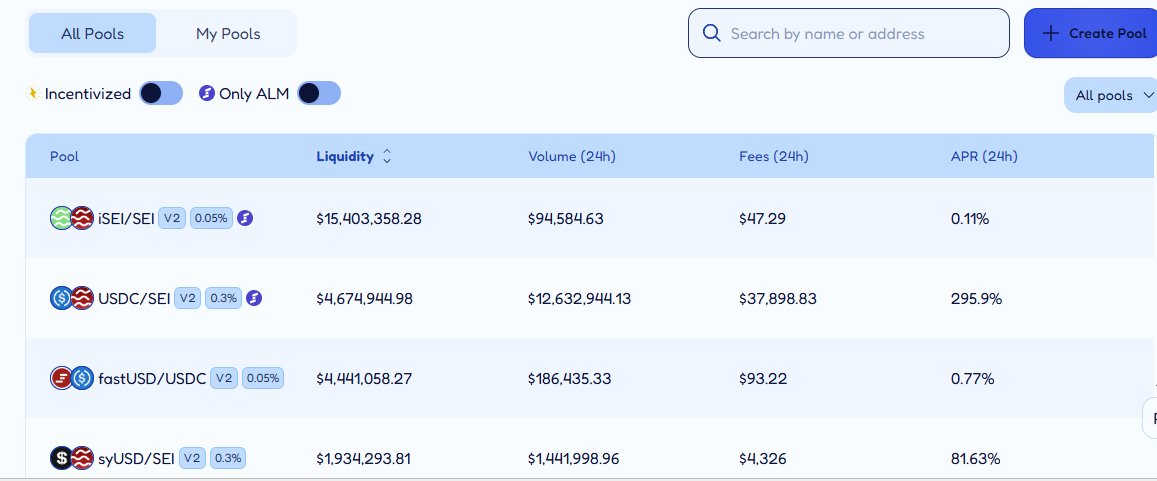Click liquidity value $4,441,058.27
The image size is (1157, 481).
pyautogui.click(x=364, y=378)
